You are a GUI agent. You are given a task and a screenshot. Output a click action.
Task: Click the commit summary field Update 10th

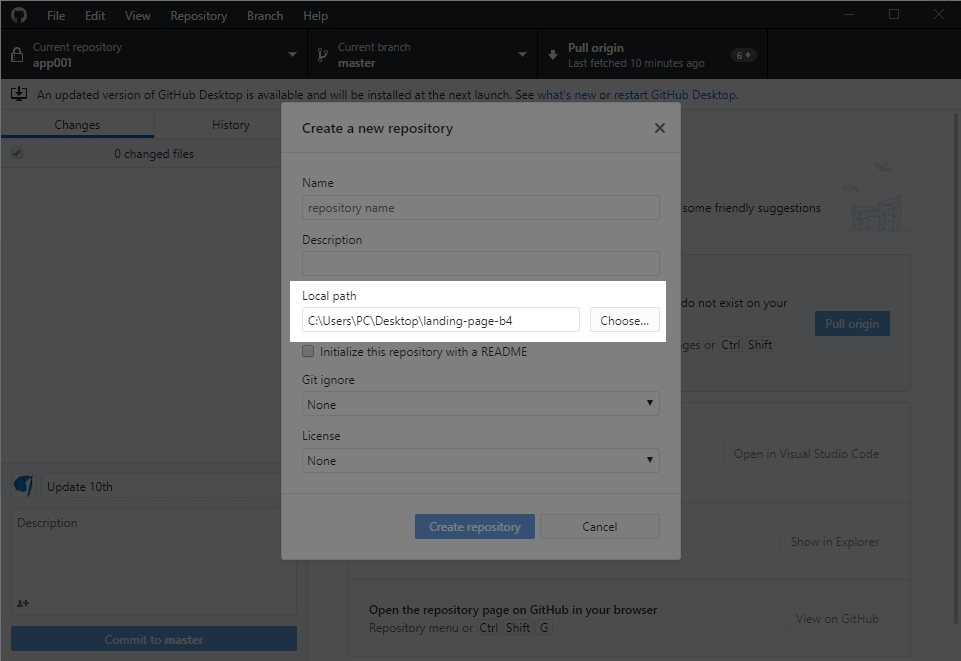162,486
